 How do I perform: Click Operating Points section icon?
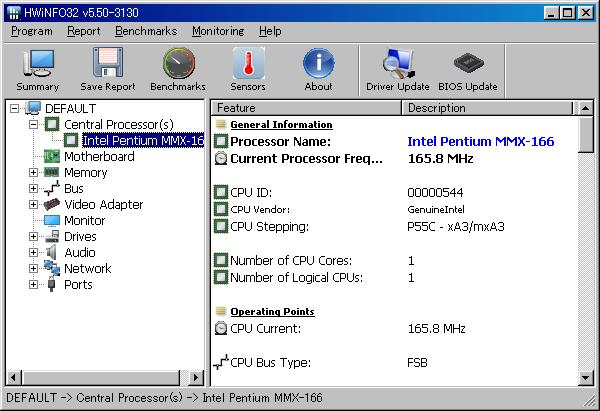(221, 312)
